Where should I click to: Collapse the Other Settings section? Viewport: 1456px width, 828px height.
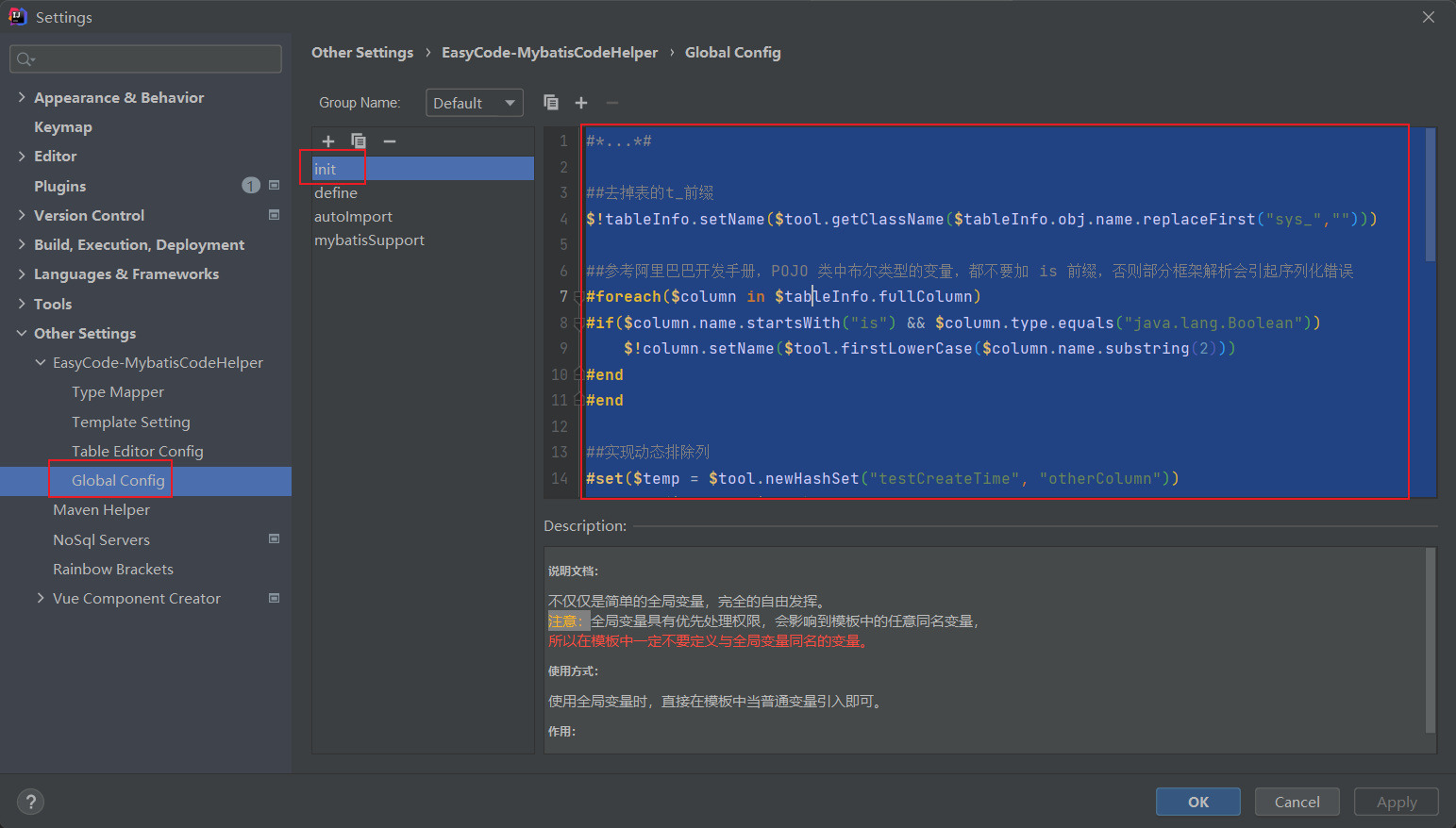(22, 333)
